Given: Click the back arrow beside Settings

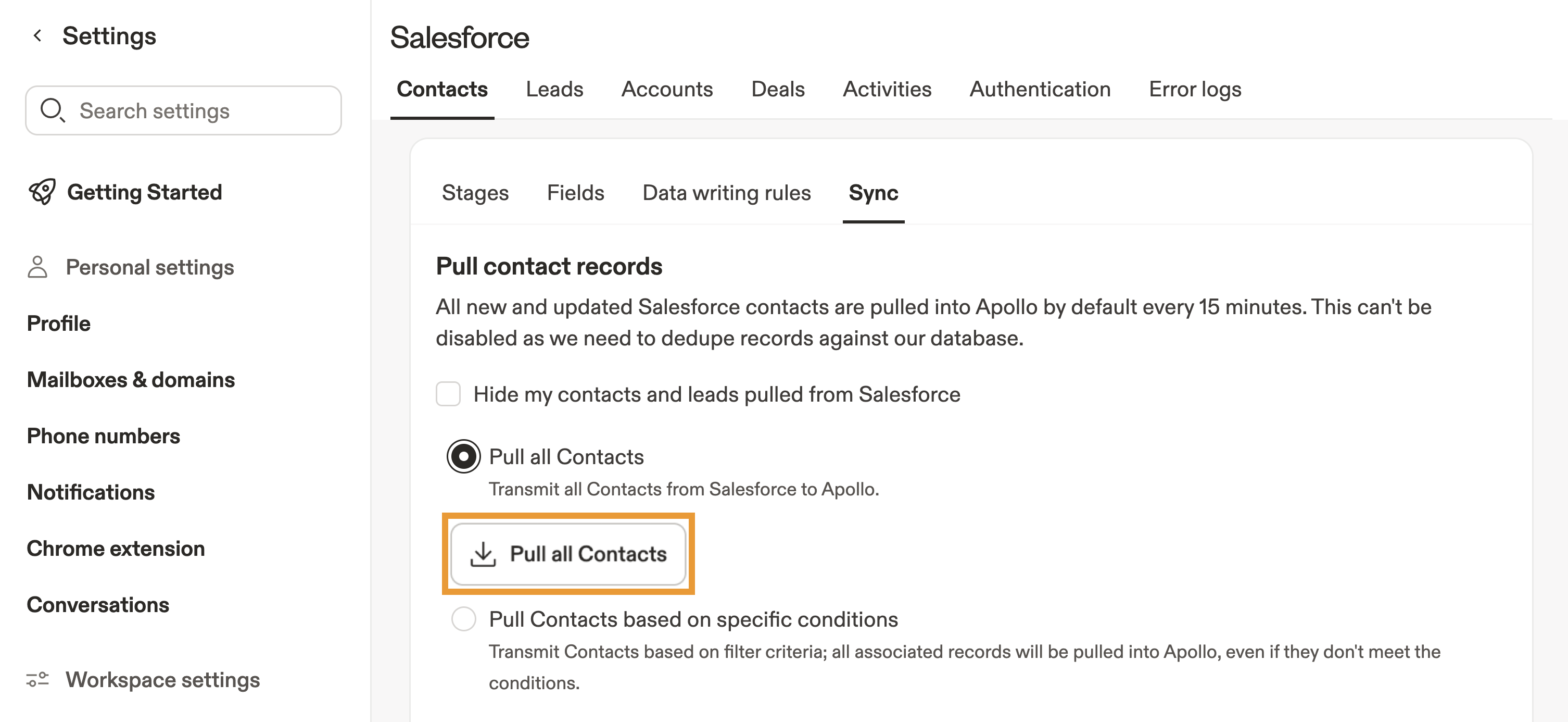Looking at the screenshot, I should (37, 36).
